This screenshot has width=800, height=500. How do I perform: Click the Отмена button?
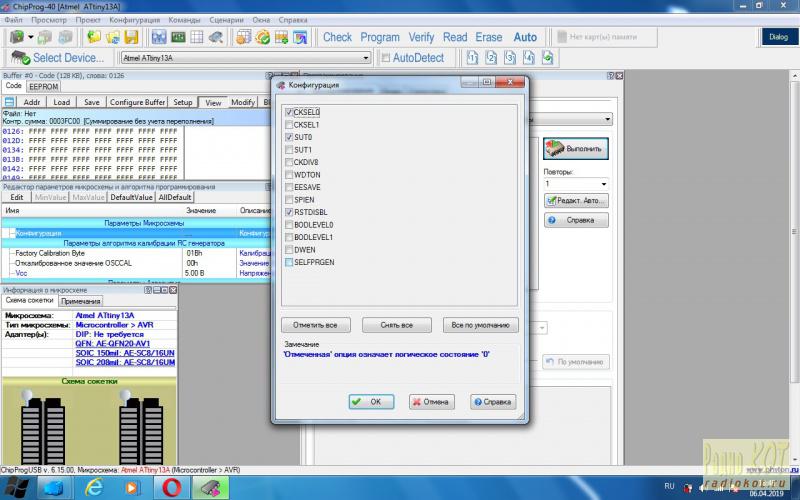pyautogui.click(x=431, y=402)
